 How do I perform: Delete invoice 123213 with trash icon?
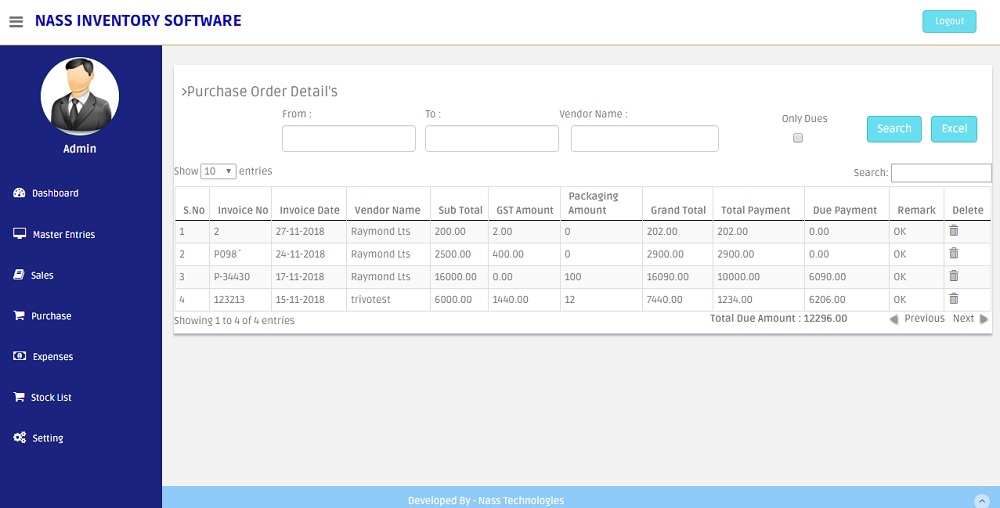[x=953, y=298]
